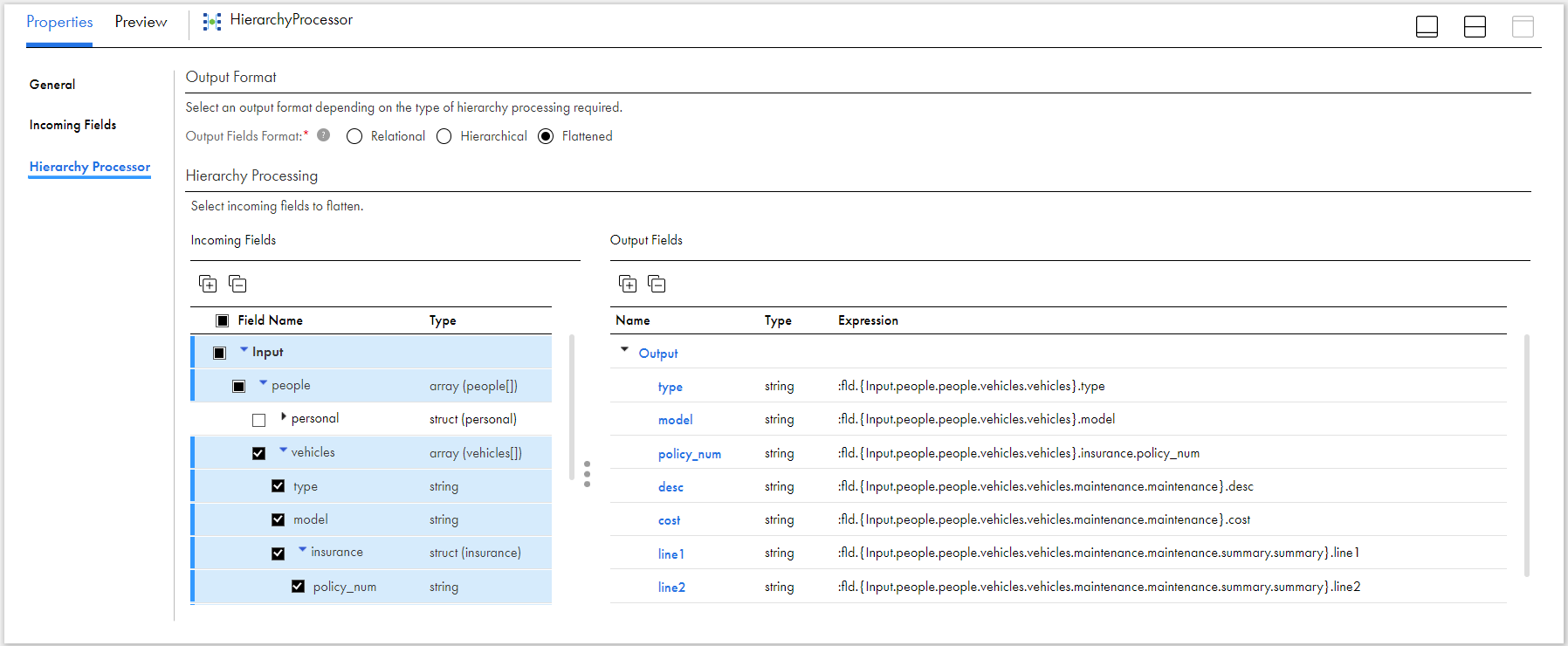
Task: Expand all Incoming Fields
Action: [x=208, y=284]
